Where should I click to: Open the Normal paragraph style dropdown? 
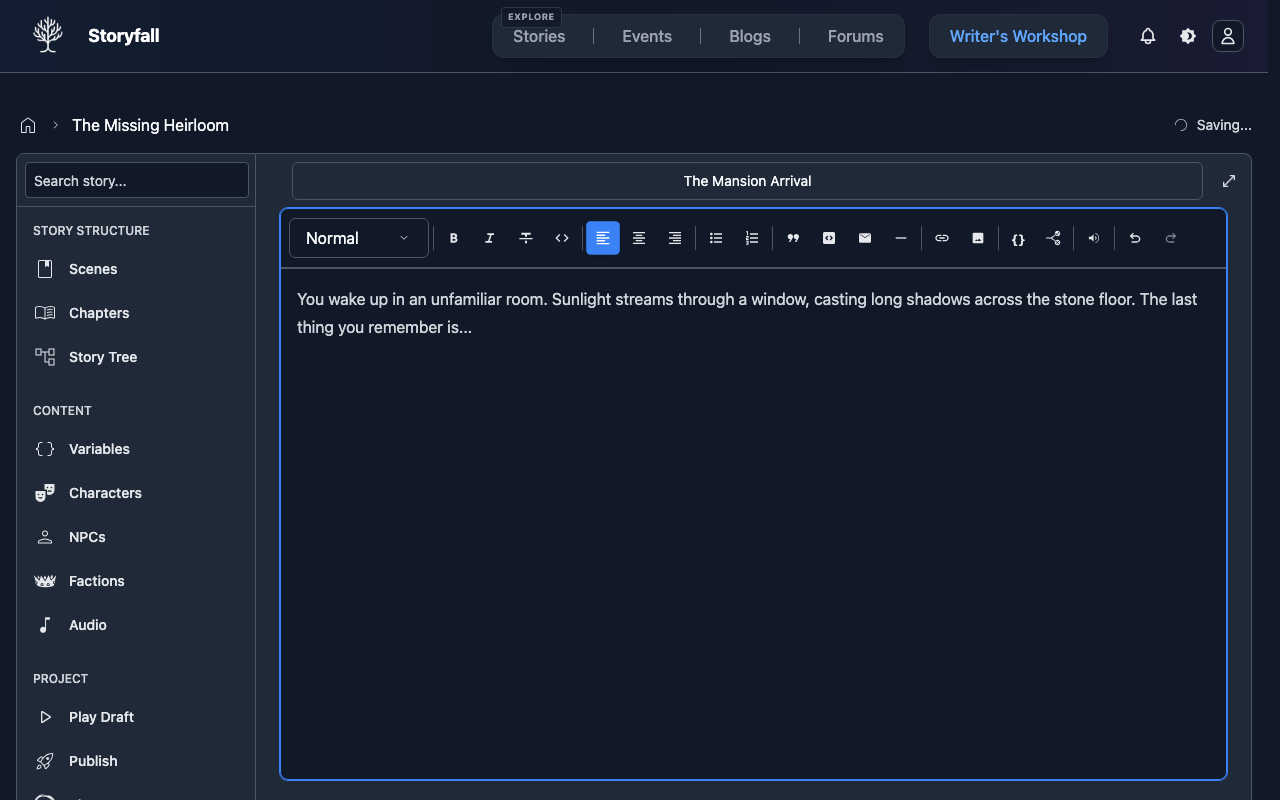tap(358, 238)
